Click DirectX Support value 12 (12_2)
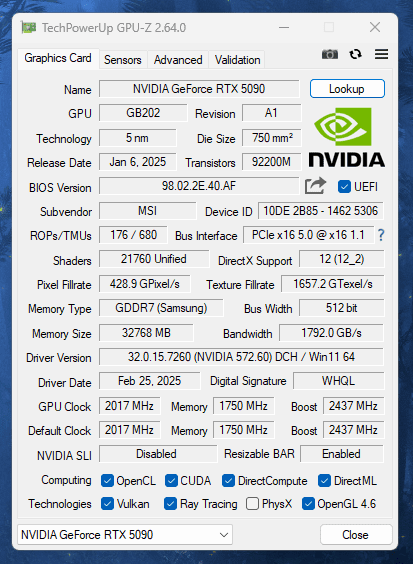Screen dimensions: 413x564 342,259
